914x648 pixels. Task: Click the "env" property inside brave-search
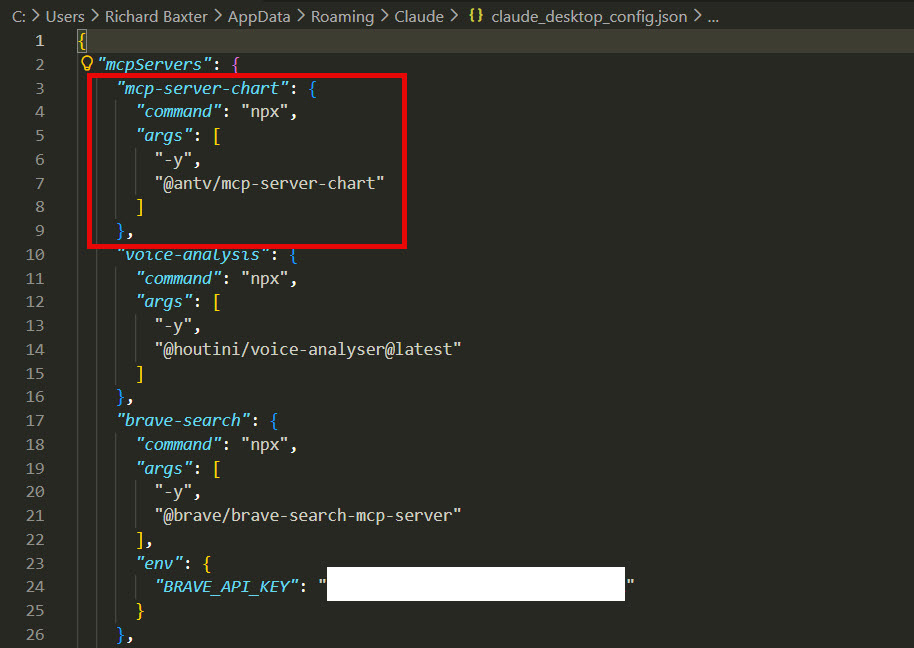tap(159, 562)
